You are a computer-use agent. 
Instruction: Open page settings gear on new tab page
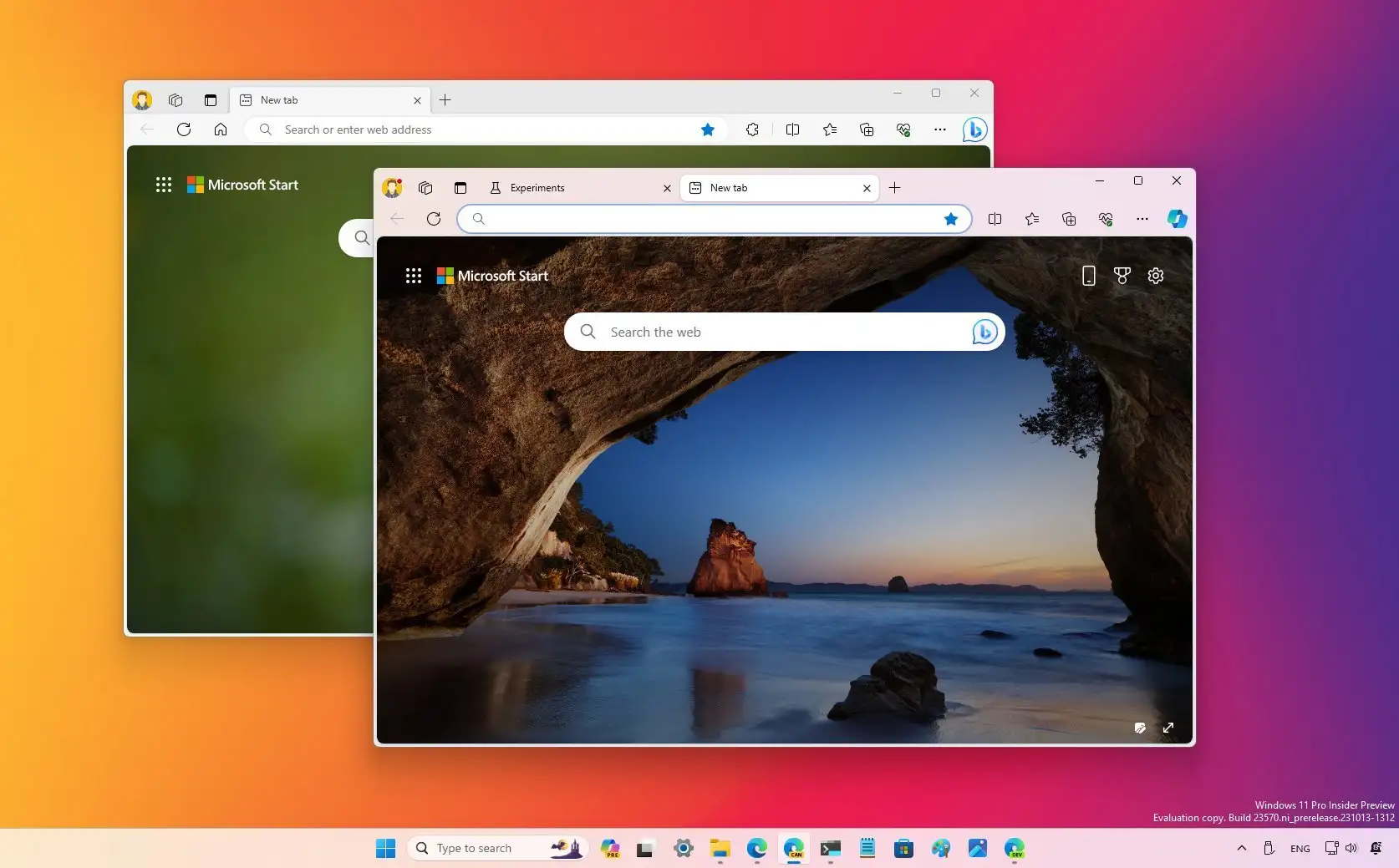(1156, 276)
